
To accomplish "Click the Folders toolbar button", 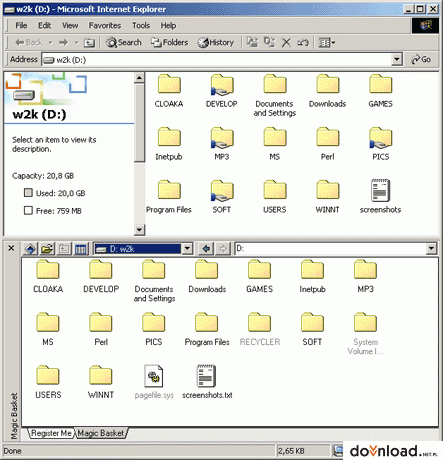I will pos(169,43).
